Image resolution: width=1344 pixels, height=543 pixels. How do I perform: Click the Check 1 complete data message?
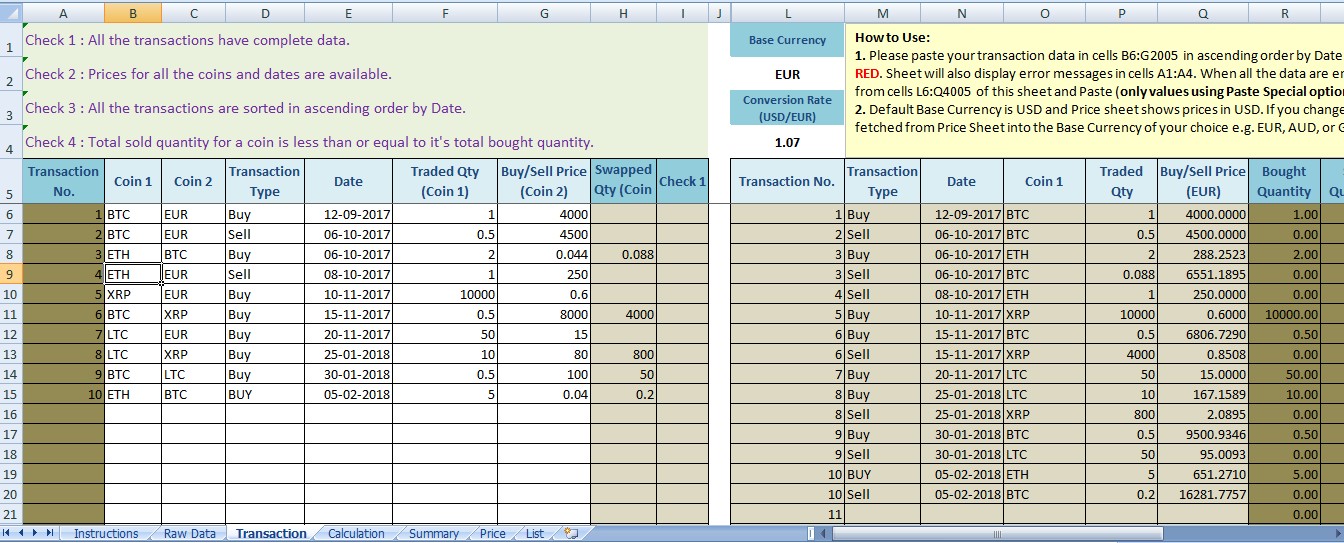(187, 40)
